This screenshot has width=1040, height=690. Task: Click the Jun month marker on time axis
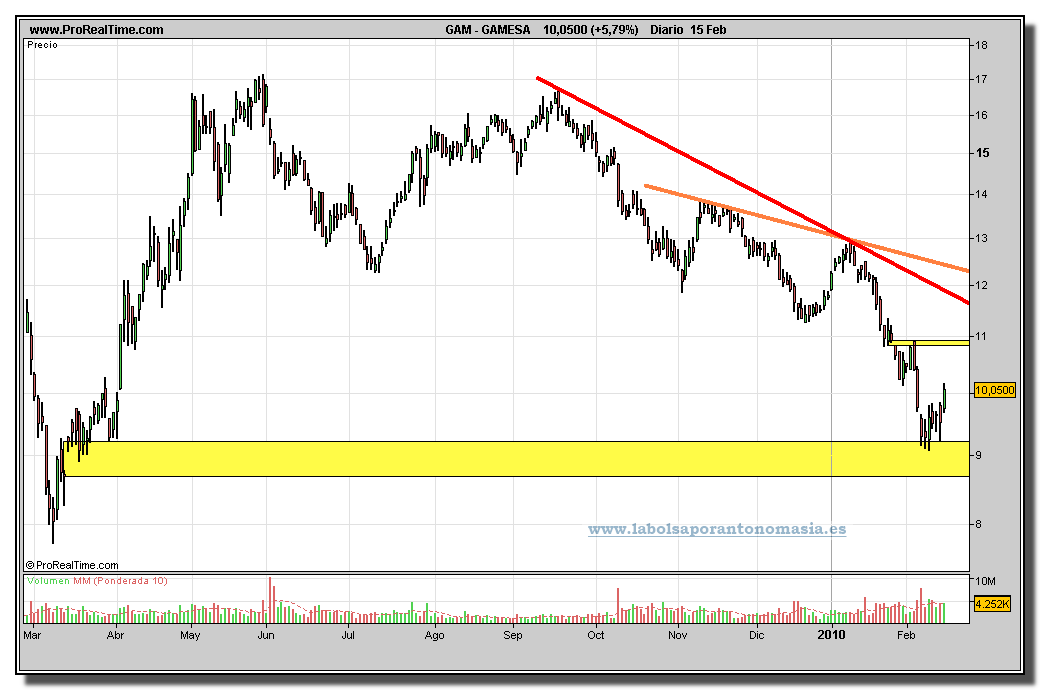pos(266,635)
